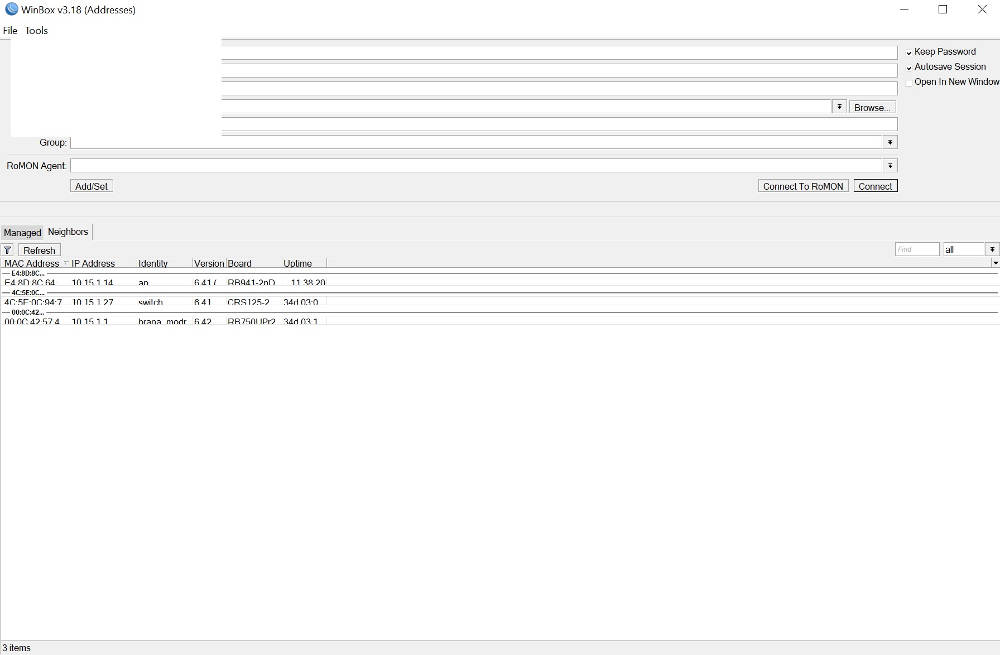Switch to the Managed tab
Screen dimensions: 1000x655
(x=22, y=232)
